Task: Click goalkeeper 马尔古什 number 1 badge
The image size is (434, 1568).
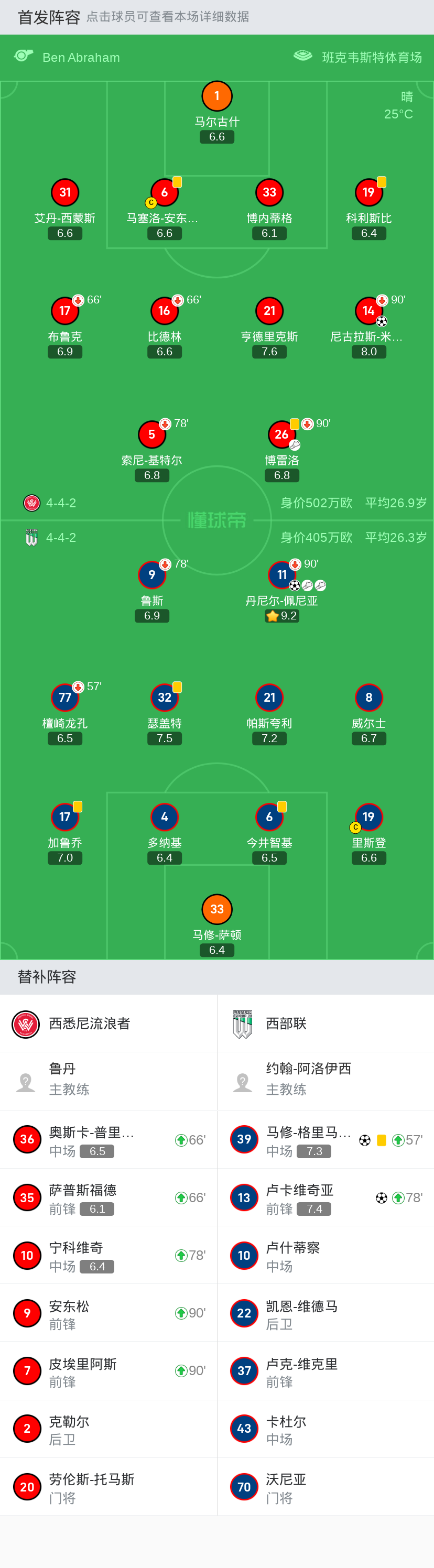Action: [216, 96]
